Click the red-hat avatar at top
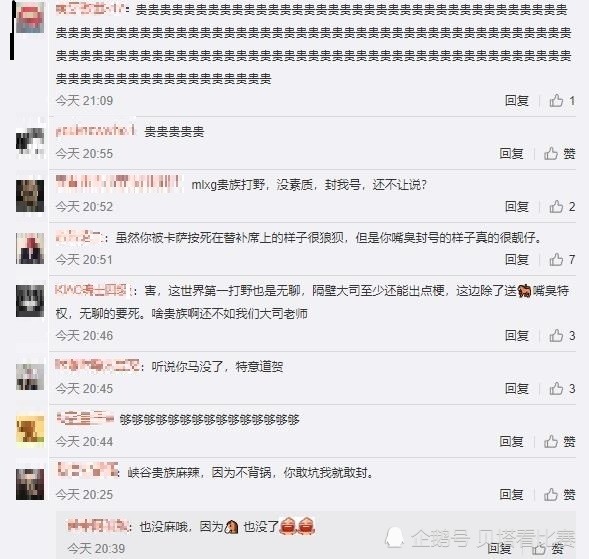This screenshot has height=559, width=589. click(x=30, y=18)
